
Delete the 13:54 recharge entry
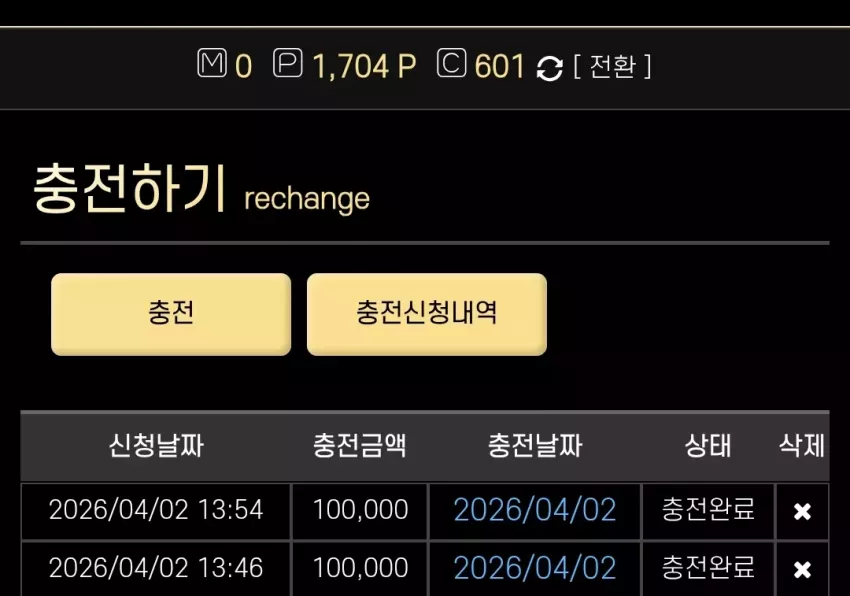pyautogui.click(x=802, y=511)
